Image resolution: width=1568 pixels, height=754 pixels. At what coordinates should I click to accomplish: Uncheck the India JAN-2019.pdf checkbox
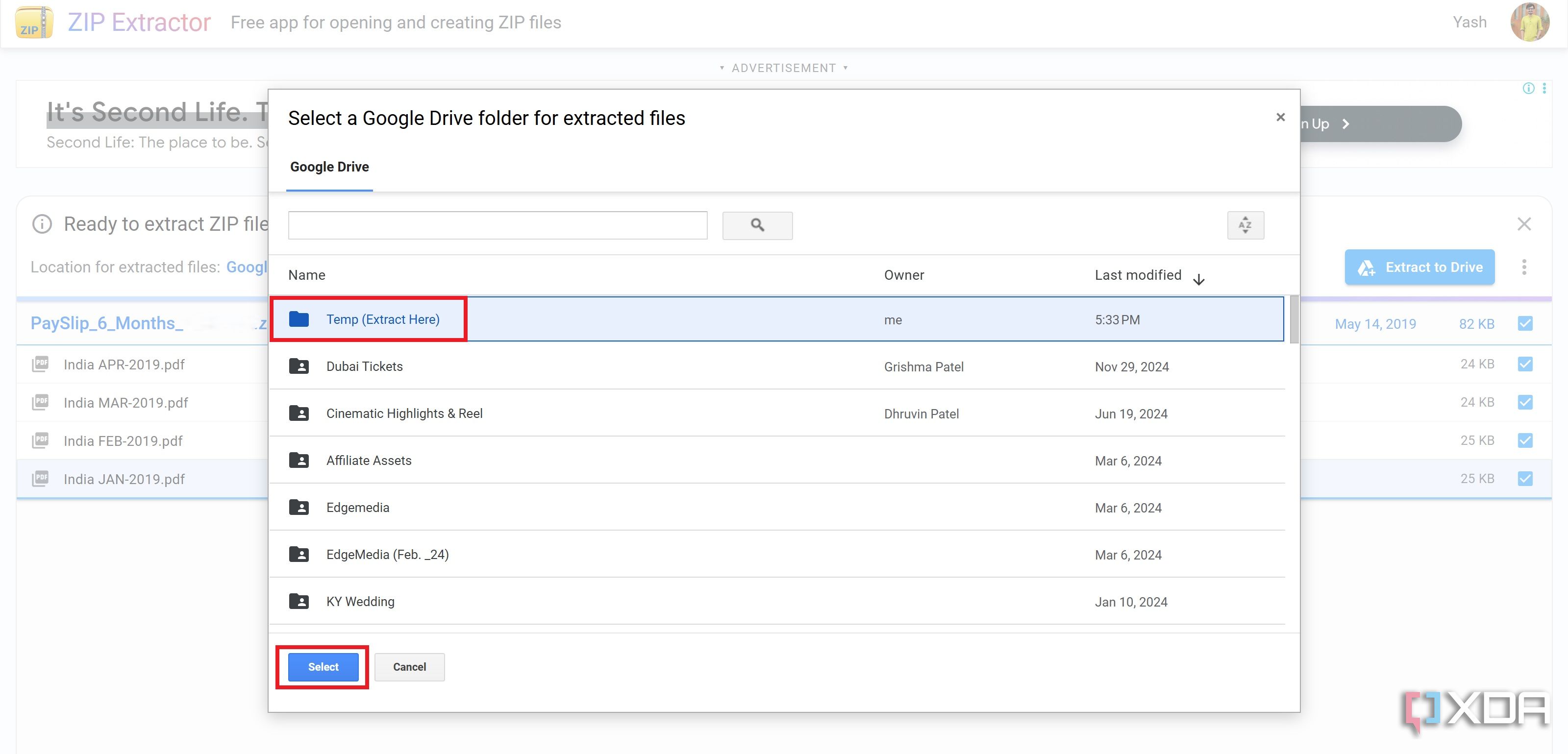click(x=1525, y=478)
